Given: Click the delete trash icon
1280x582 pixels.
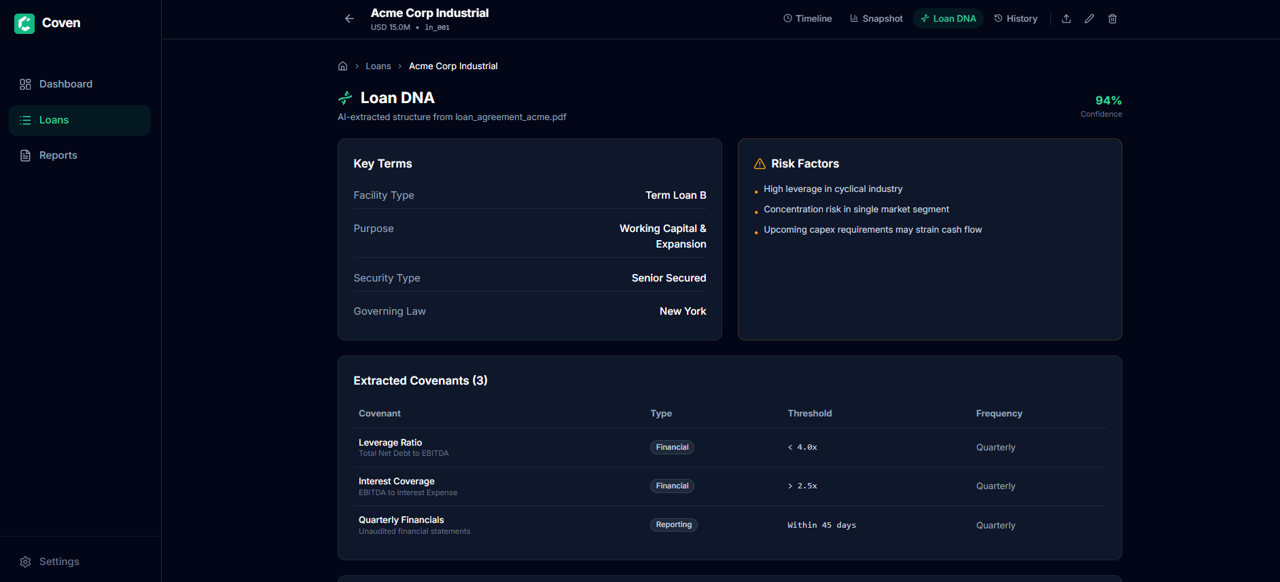Looking at the screenshot, I should [1112, 19].
